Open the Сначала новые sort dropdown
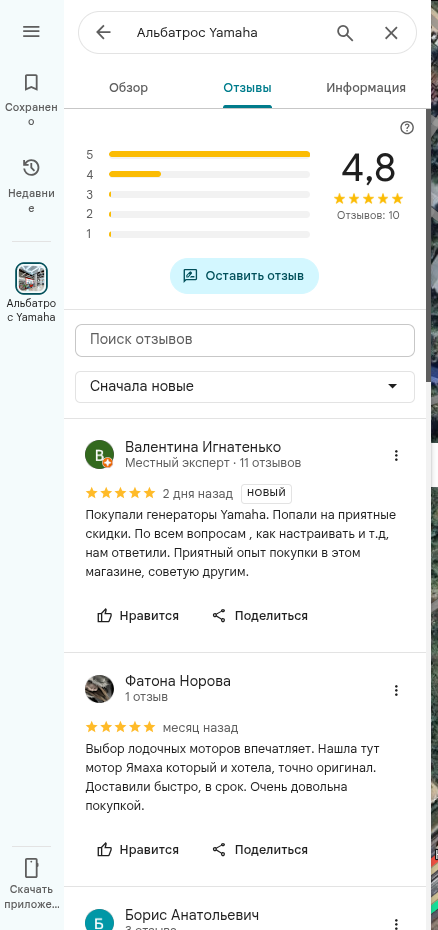 [245, 387]
